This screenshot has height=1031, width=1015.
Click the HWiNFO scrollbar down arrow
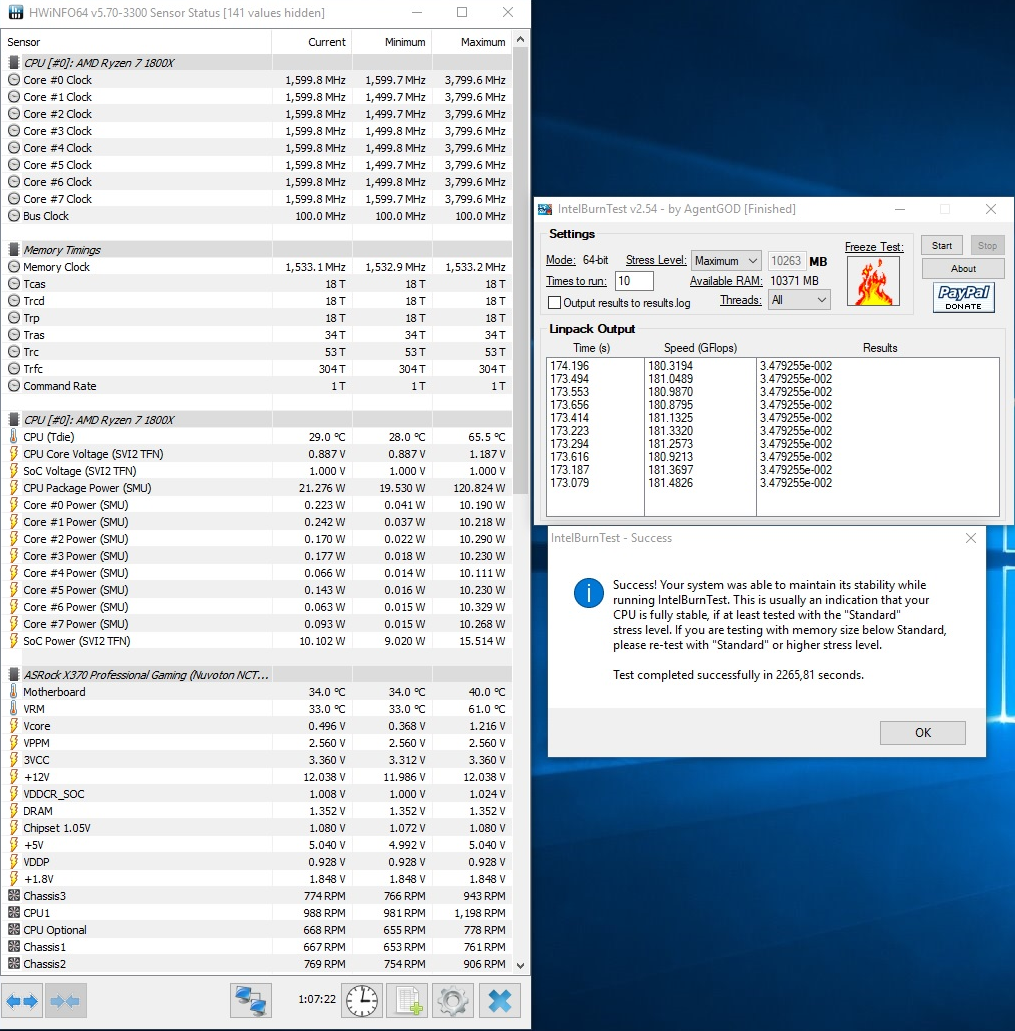521,965
